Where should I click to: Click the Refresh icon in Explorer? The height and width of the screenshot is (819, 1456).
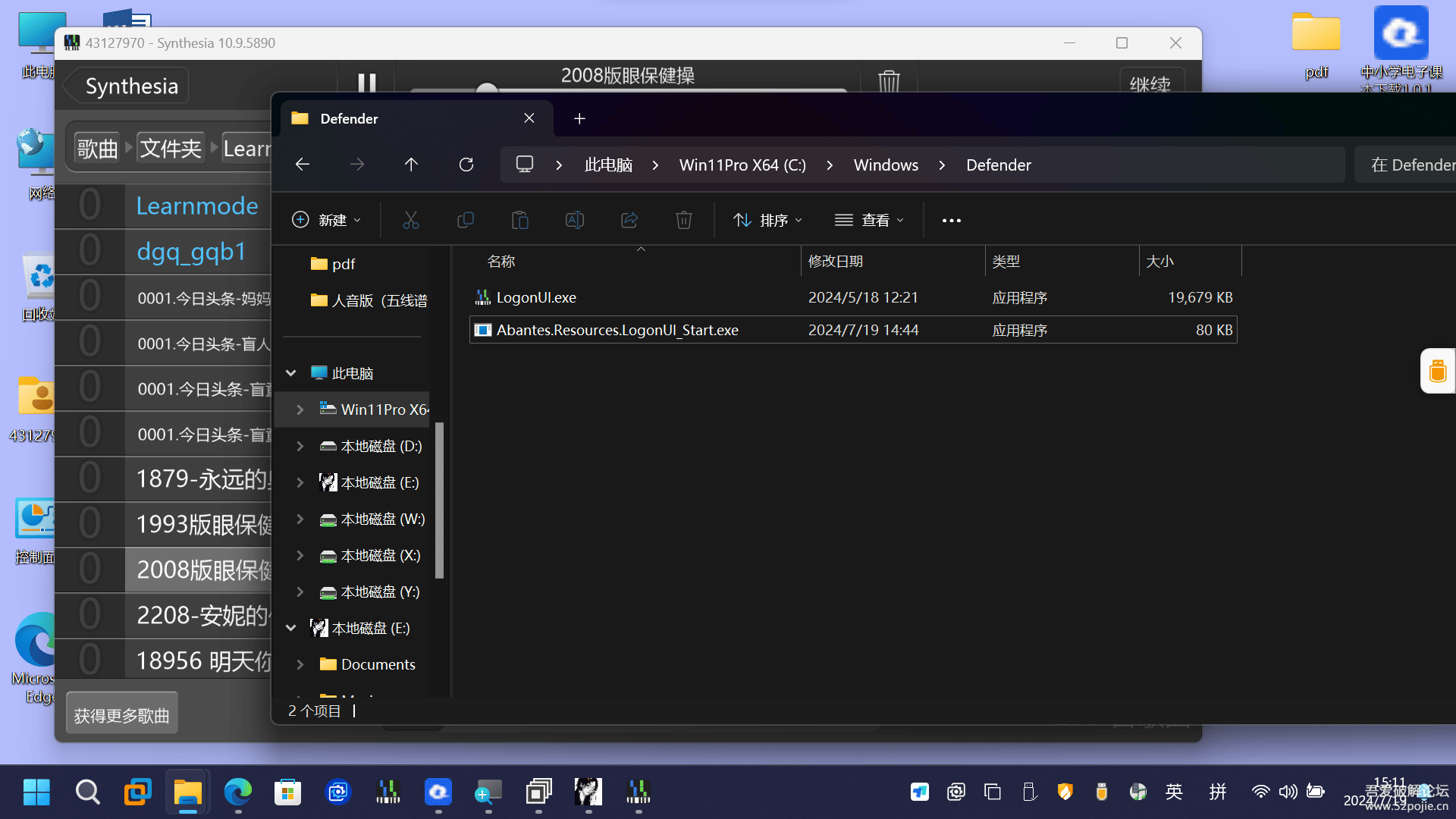pos(466,165)
